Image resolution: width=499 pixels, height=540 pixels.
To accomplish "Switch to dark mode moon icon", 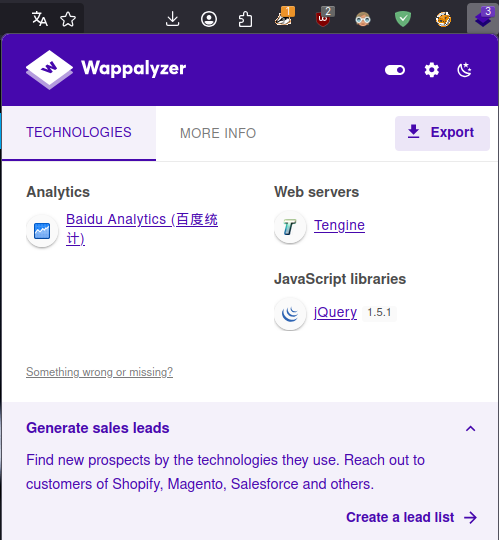I will [464, 70].
